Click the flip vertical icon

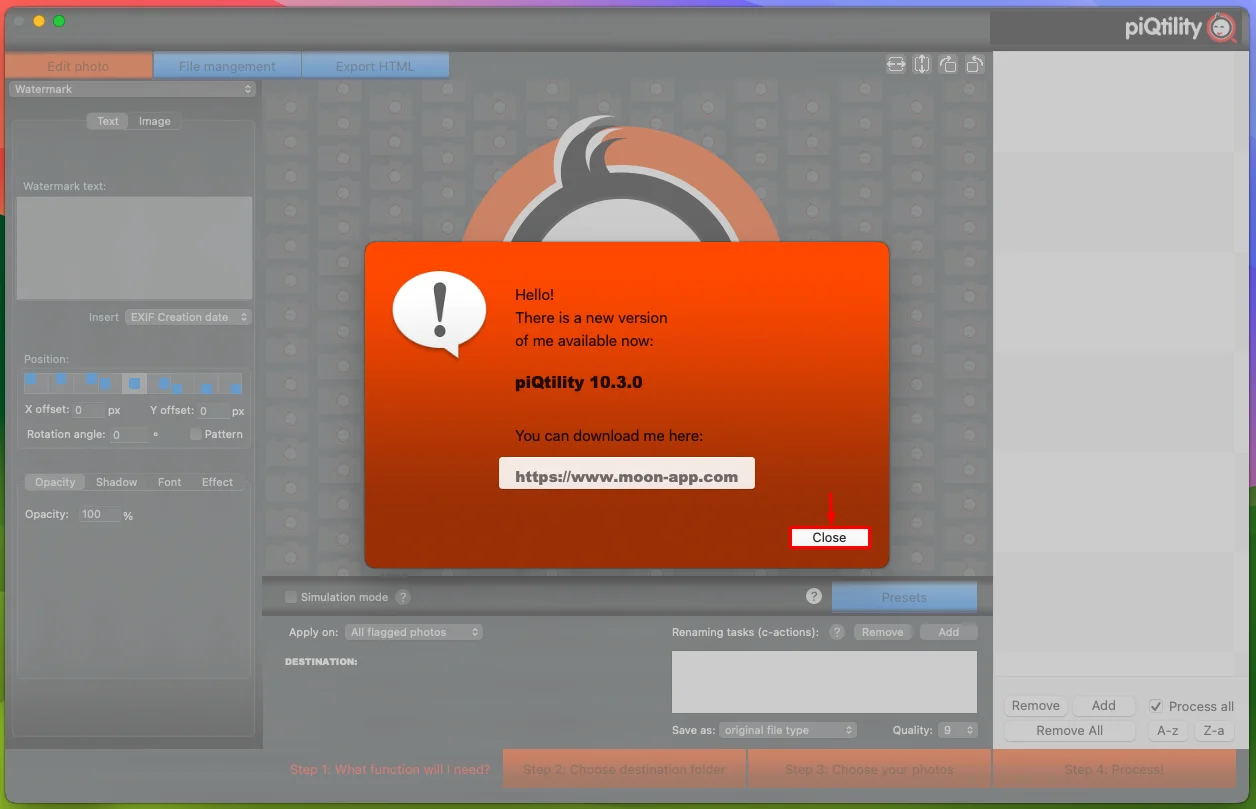click(x=922, y=64)
